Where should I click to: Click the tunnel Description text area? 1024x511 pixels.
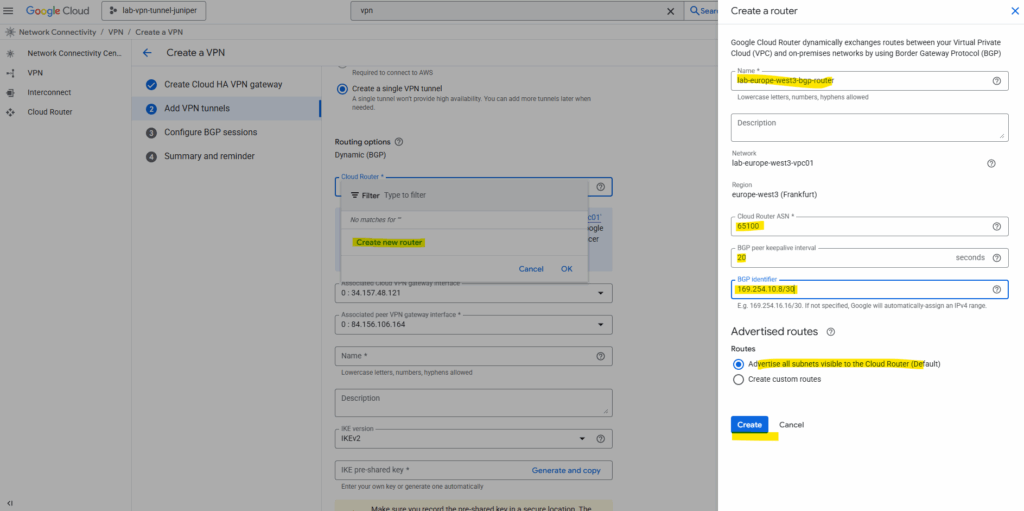473,403
